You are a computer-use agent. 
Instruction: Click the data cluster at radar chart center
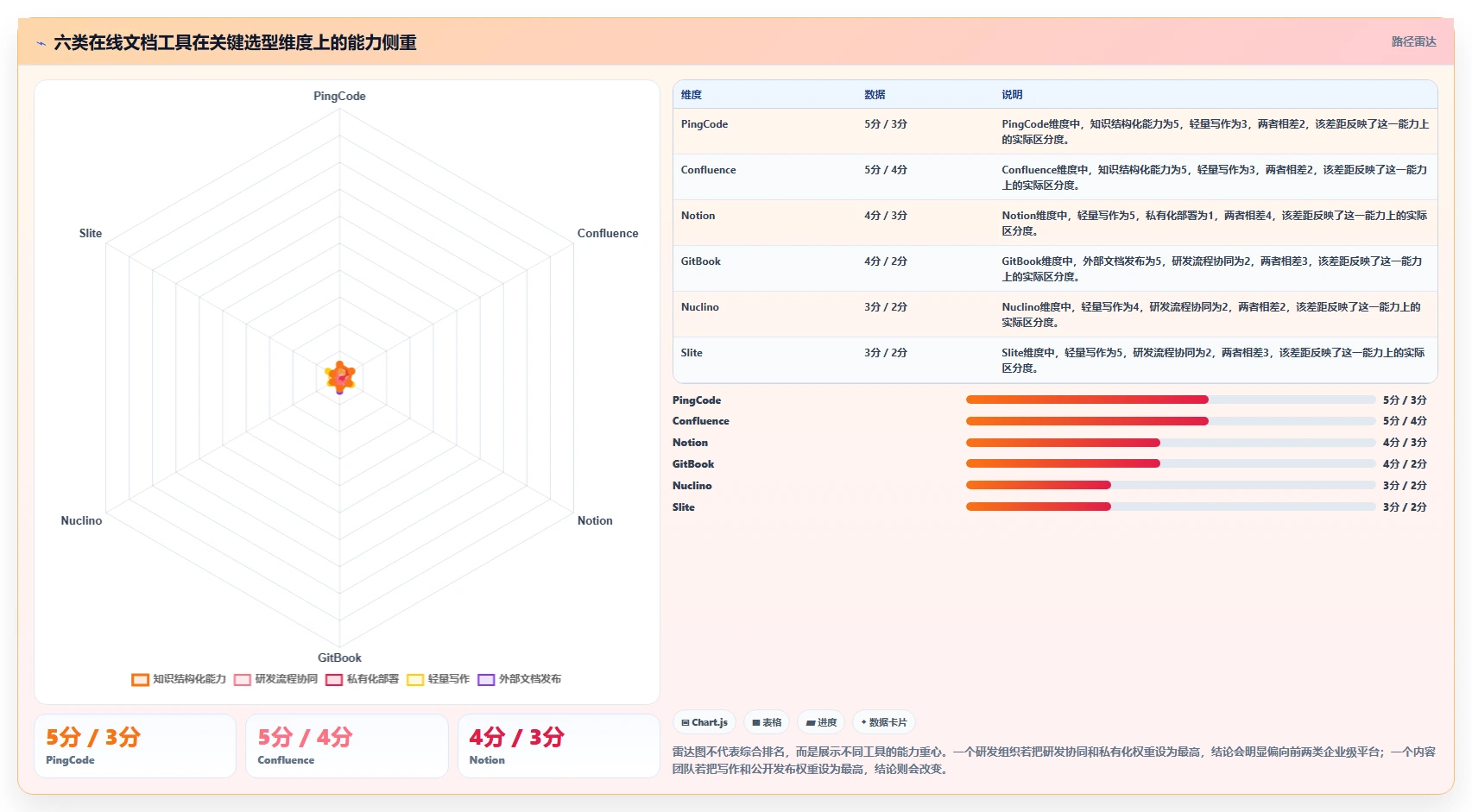tap(340, 377)
